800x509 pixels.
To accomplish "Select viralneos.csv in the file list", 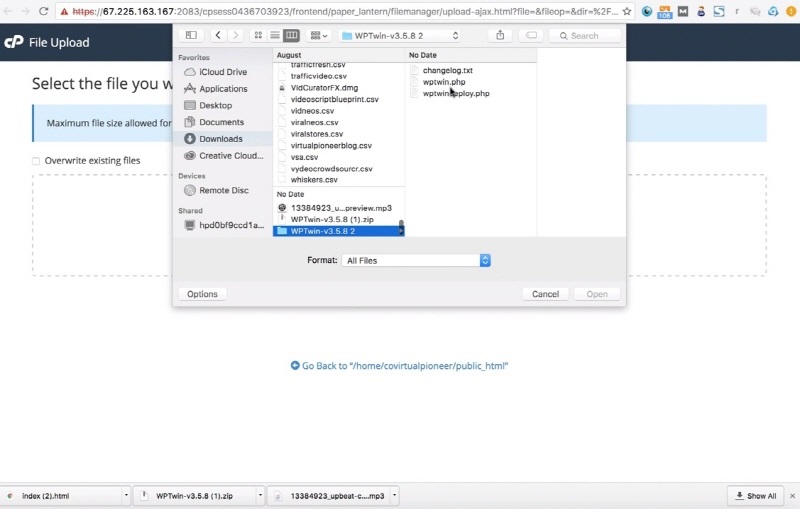I will pyautogui.click(x=314, y=122).
